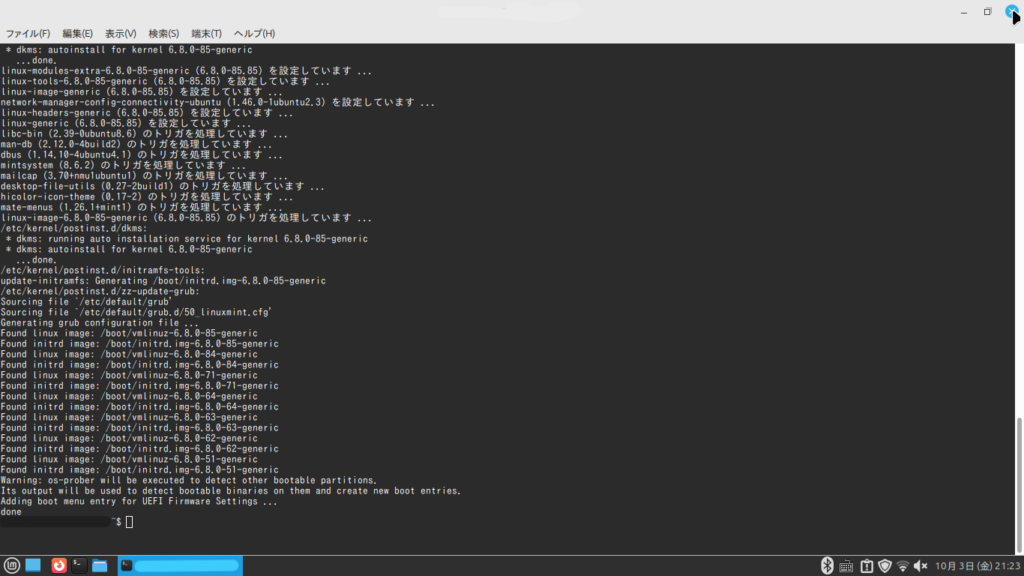1024x576 pixels.
Task: Launch a terminal from the panel launcher
Action: [79, 566]
